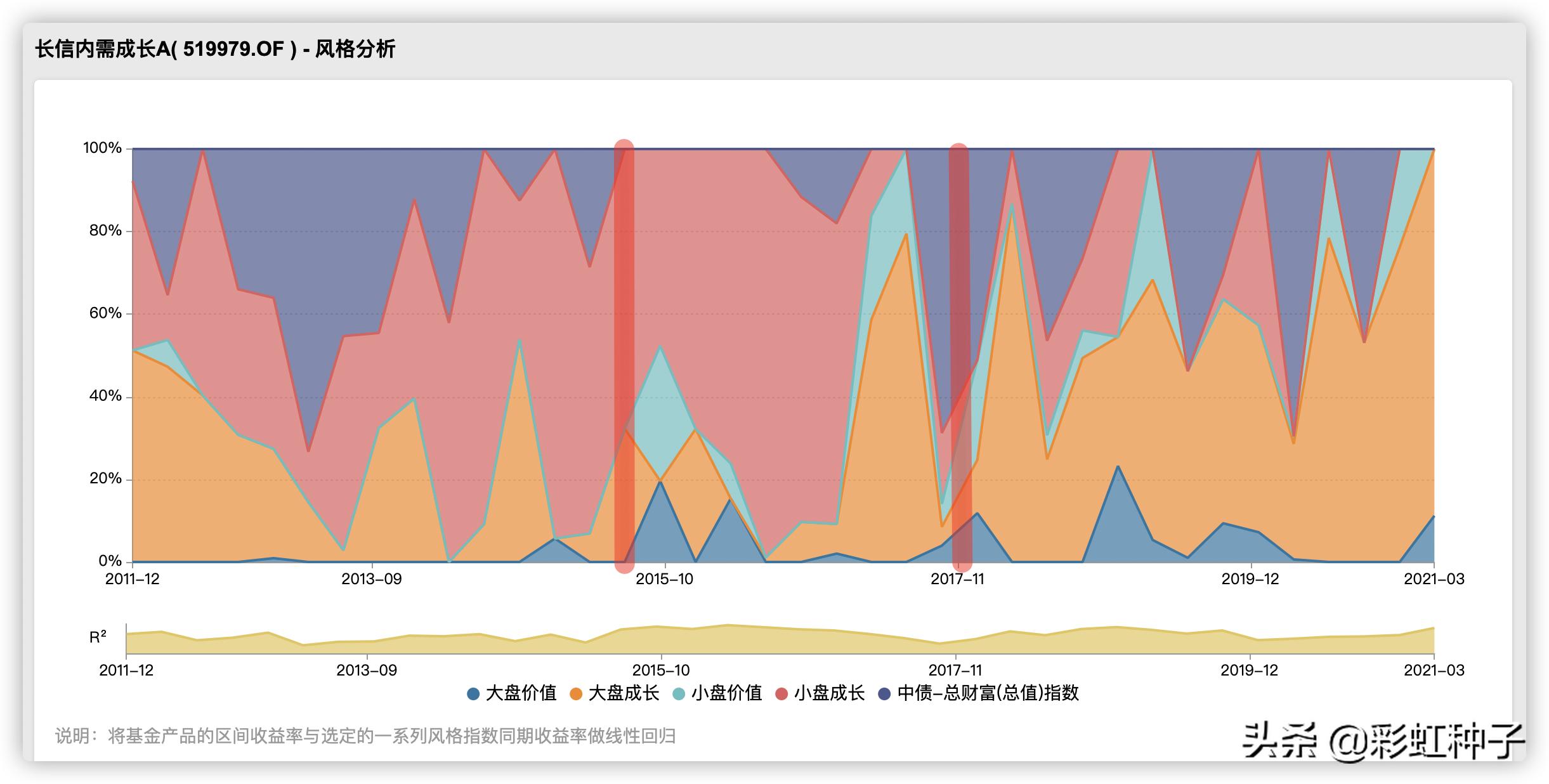Viewport: 1549px width, 784px height.
Task: Toggle the 小盘价值 legend series
Action: tap(726, 693)
